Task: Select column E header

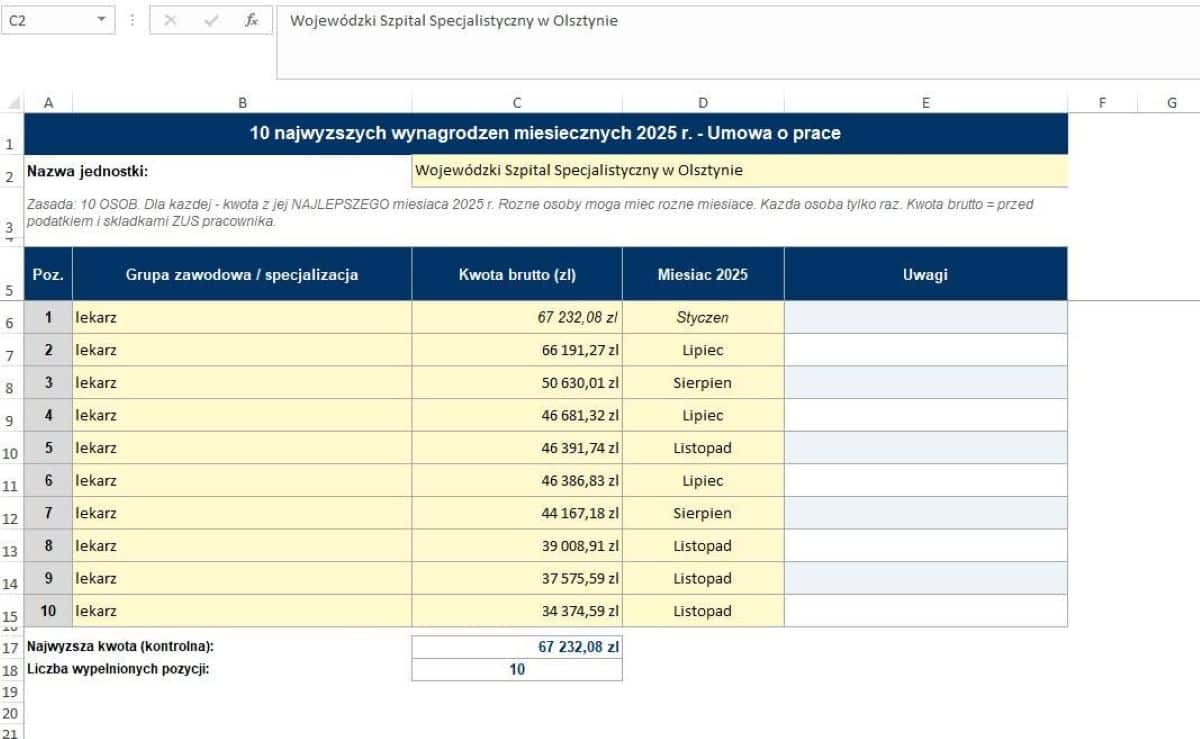Action: point(926,102)
